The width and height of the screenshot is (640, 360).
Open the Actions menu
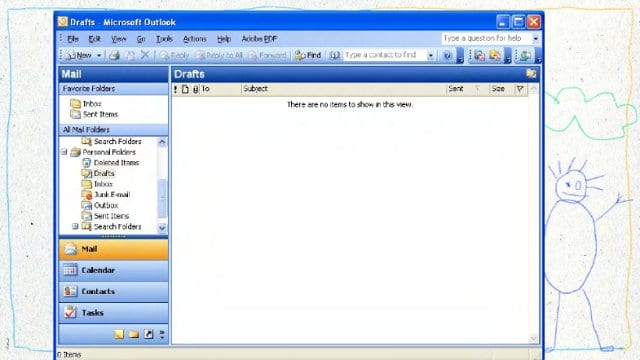click(x=195, y=39)
